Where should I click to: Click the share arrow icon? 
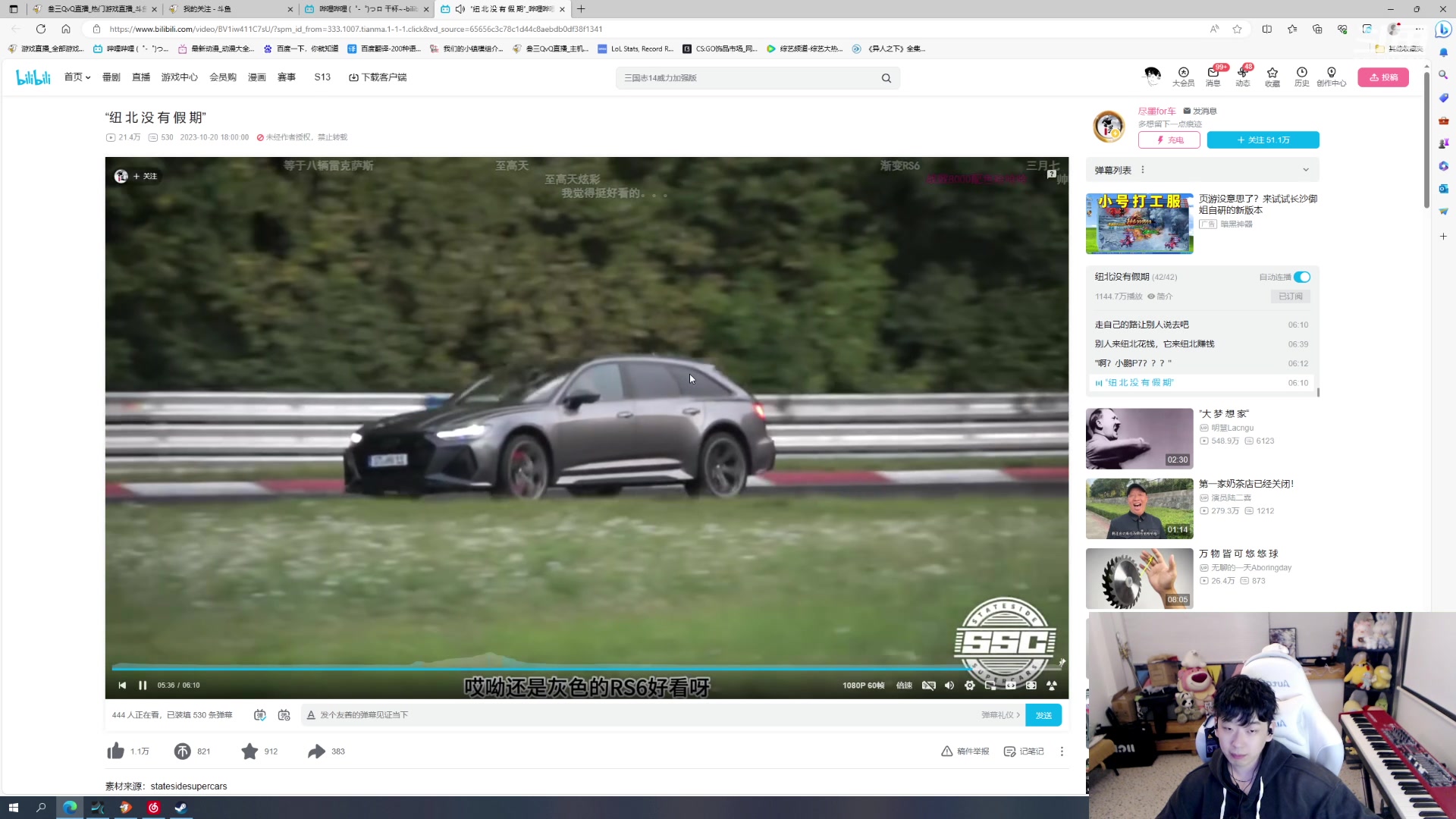tap(316, 752)
